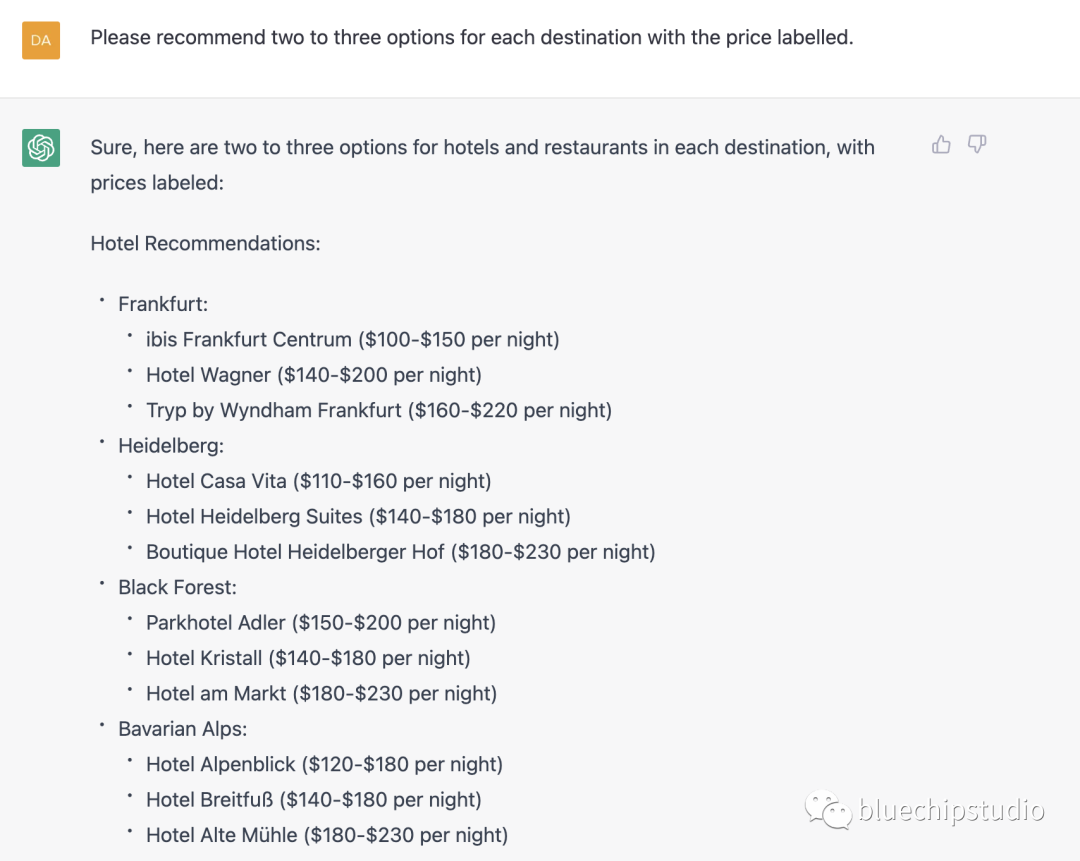This screenshot has width=1080, height=861.
Task: Click the Hotel Alpenblick list item
Action: [324, 764]
